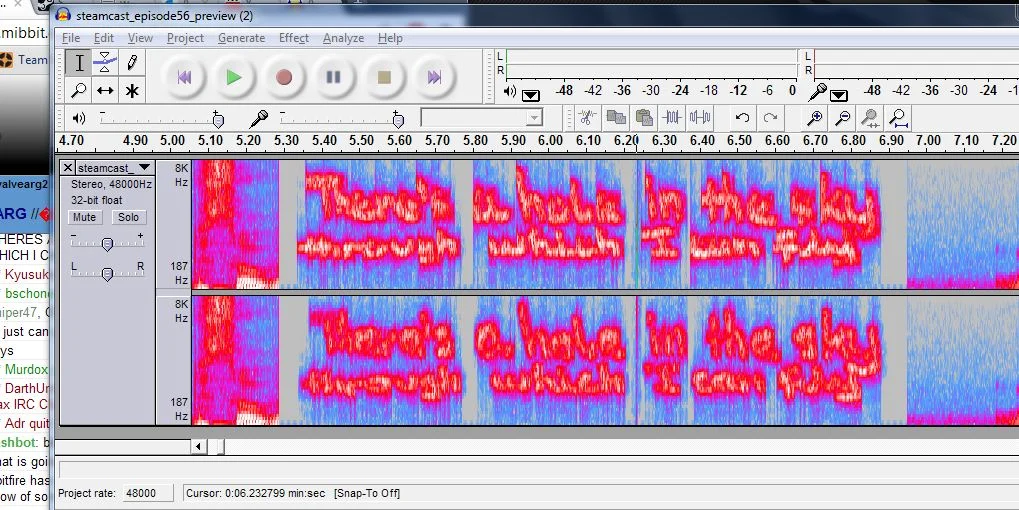Image resolution: width=1019 pixels, height=510 pixels.
Task: Close the steamcast track
Action: 68,168
